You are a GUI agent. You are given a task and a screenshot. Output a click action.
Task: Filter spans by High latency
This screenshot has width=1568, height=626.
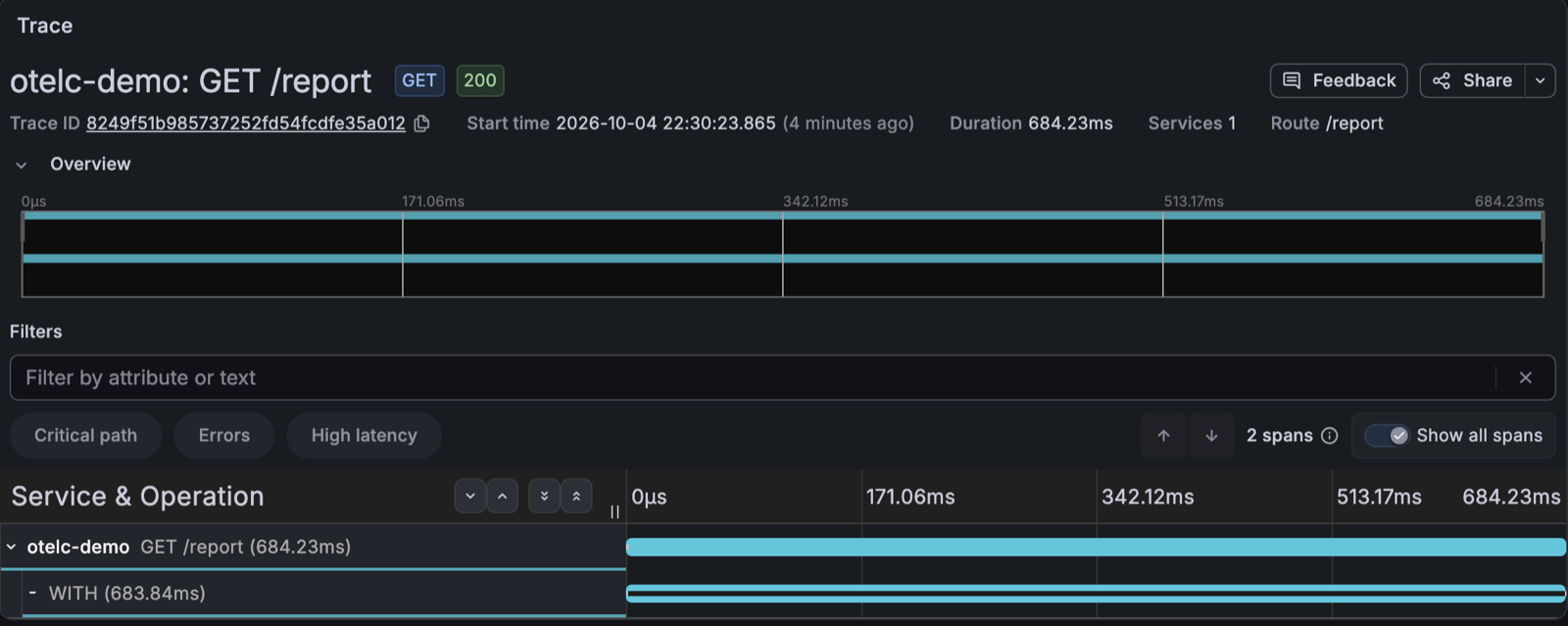pyautogui.click(x=364, y=436)
